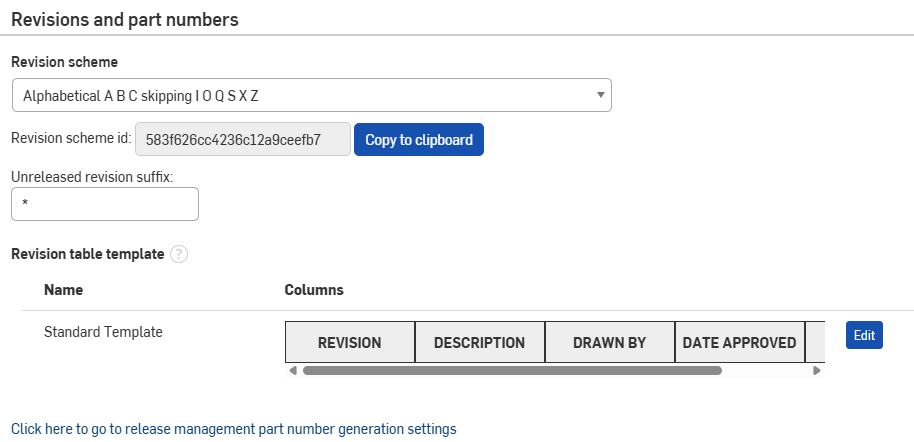Edit the Standard Template
914x442 pixels.
(x=864, y=335)
